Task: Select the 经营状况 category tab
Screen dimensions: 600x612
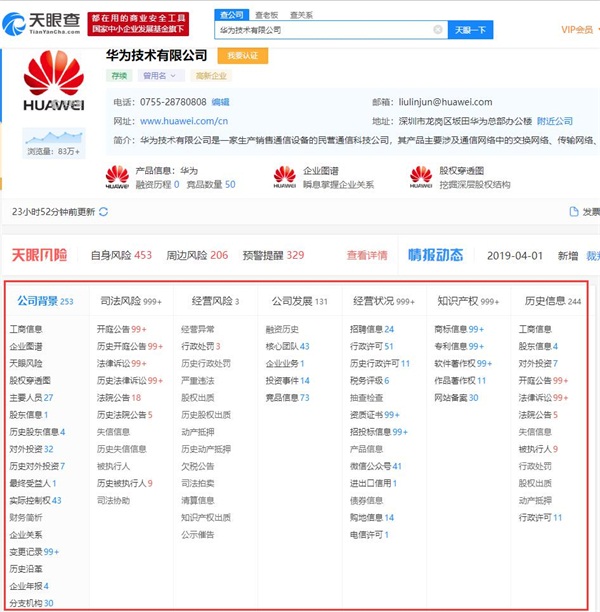Action: (384, 301)
